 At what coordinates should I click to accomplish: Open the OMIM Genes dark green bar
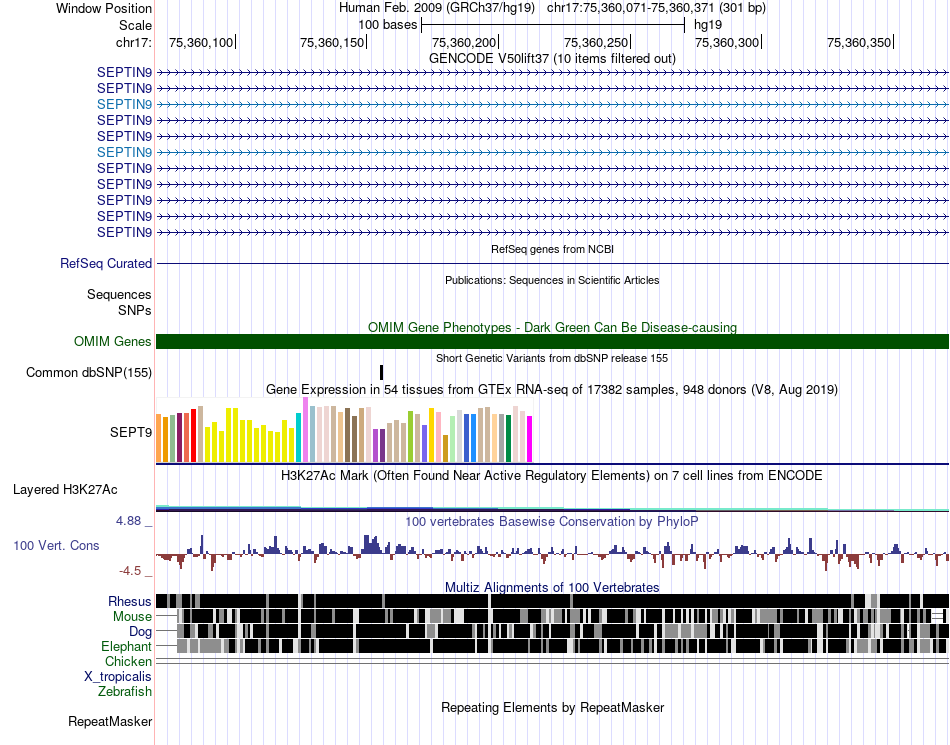click(x=552, y=342)
